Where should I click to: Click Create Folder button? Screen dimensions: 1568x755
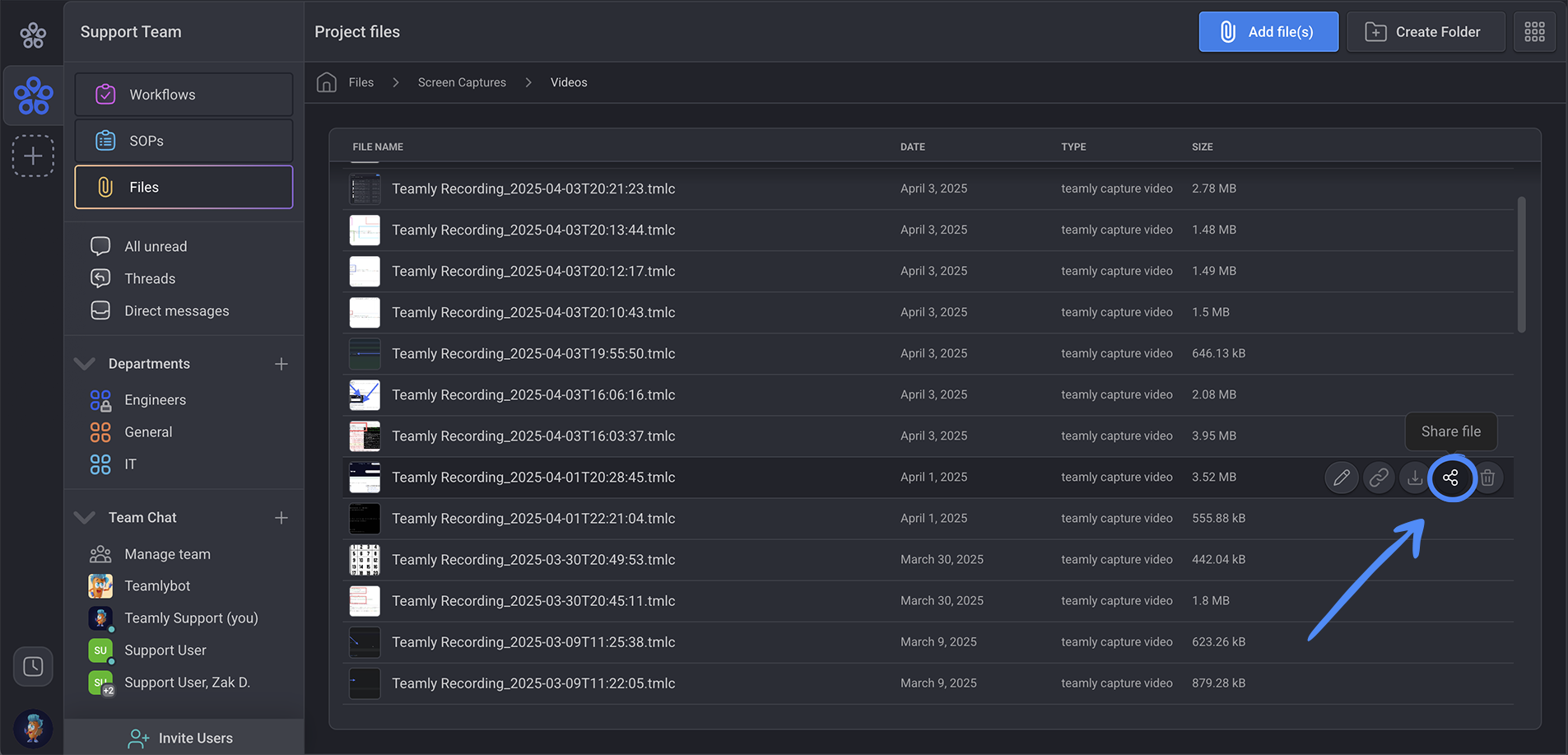(x=1426, y=32)
